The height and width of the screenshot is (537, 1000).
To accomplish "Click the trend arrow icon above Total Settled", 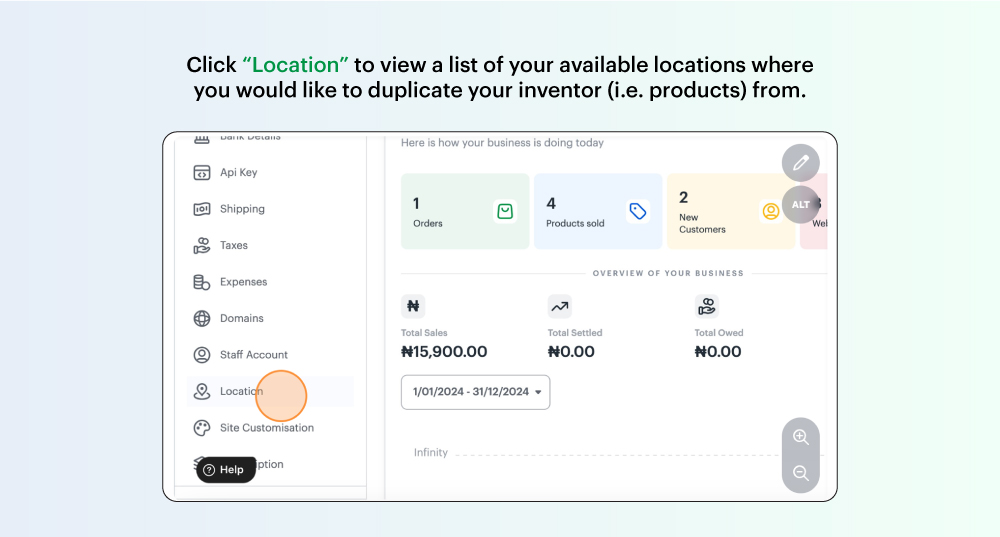I will 559,306.
